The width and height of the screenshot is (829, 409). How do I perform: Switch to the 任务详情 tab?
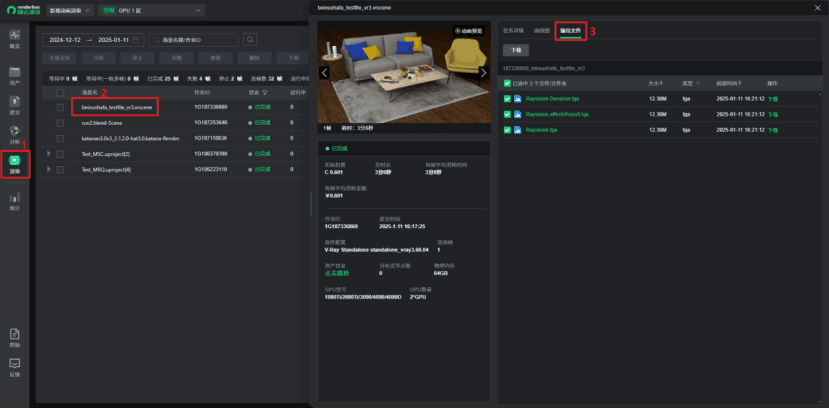pyautogui.click(x=513, y=31)
